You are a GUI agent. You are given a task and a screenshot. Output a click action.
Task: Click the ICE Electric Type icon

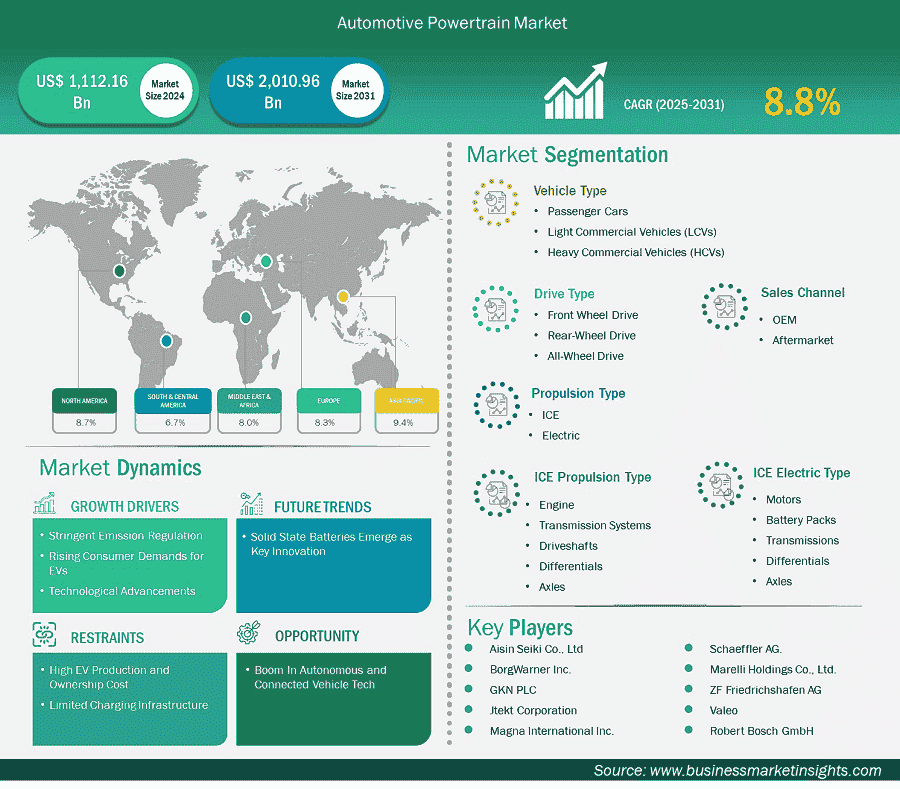click(721, 486)
